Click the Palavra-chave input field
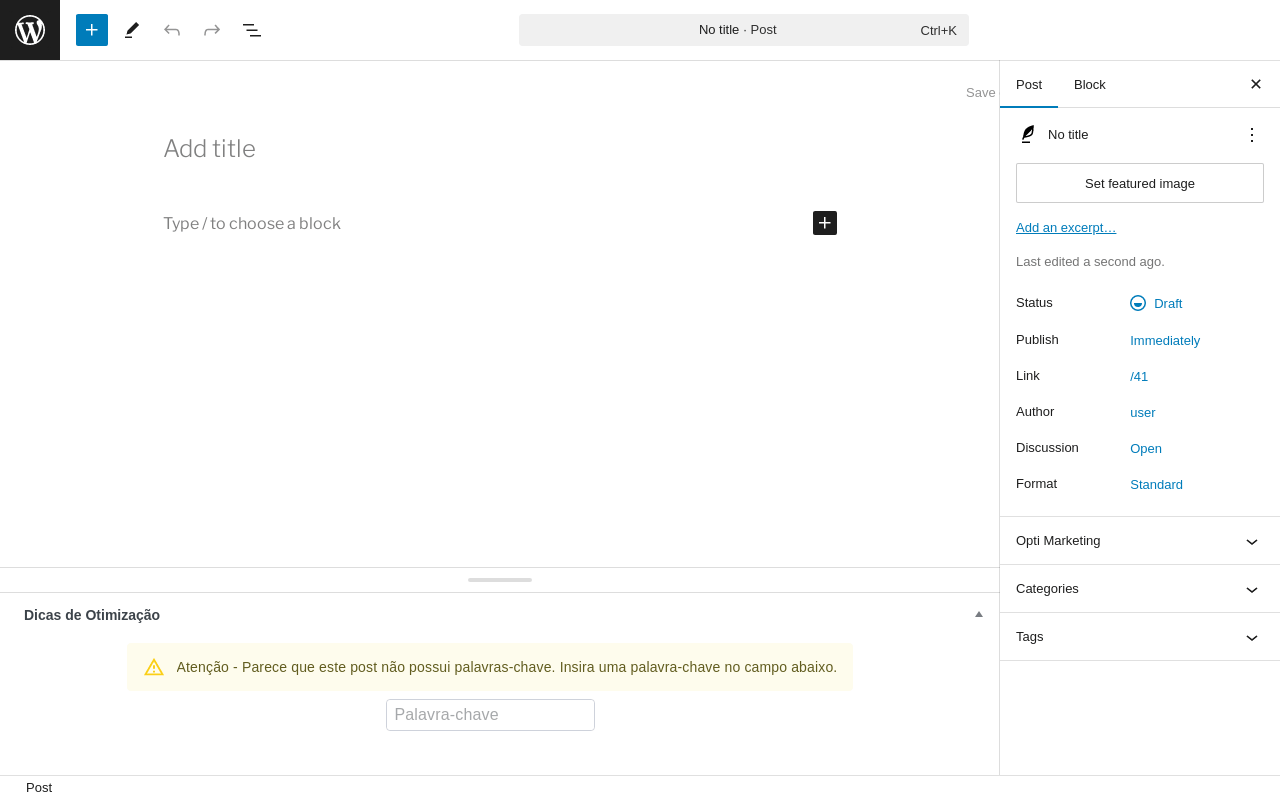 tap(490, 715)
